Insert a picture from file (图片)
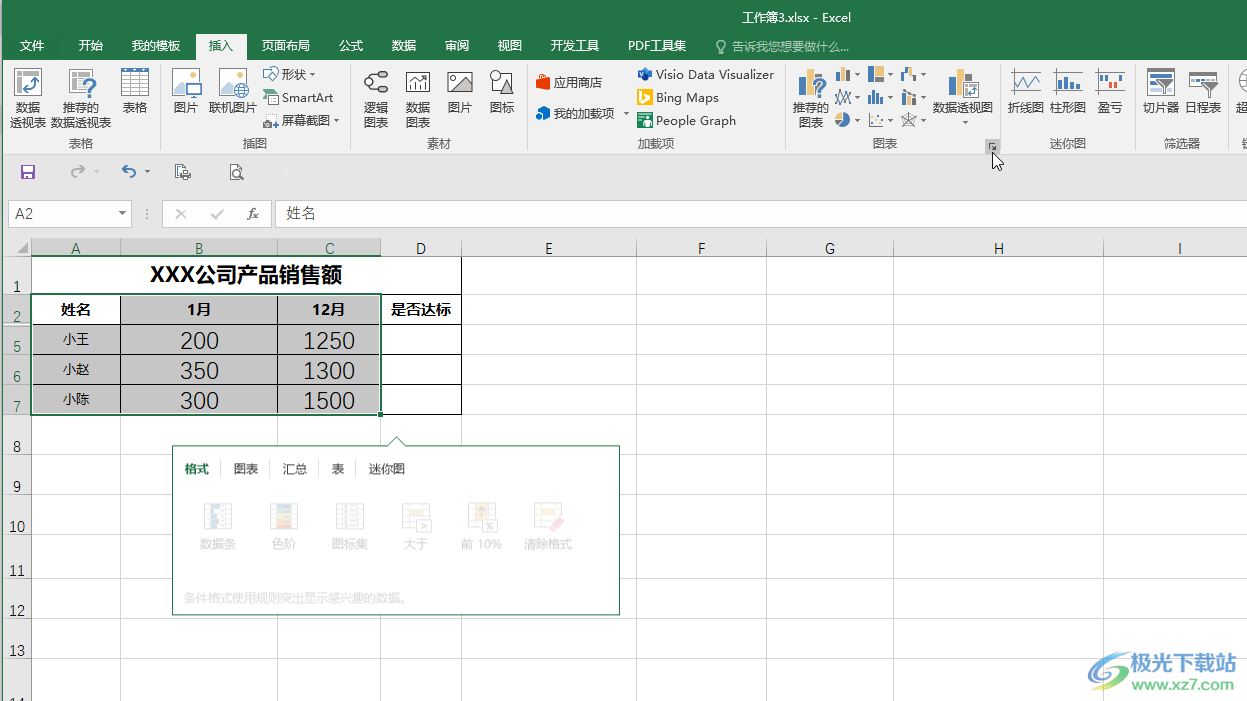 186,91
